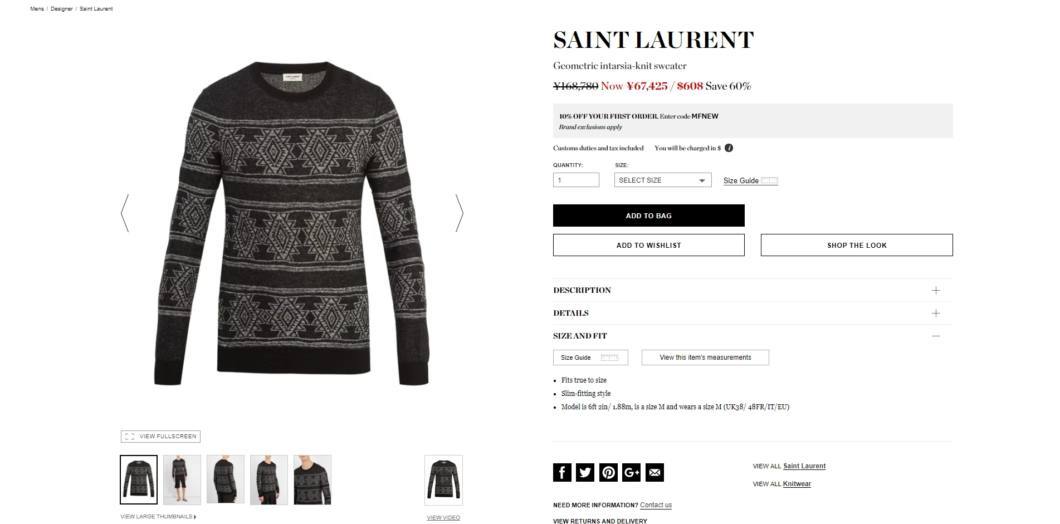Expand the Description section
This screenshot has width=1060, height=524.
click(x=752, y=290)
